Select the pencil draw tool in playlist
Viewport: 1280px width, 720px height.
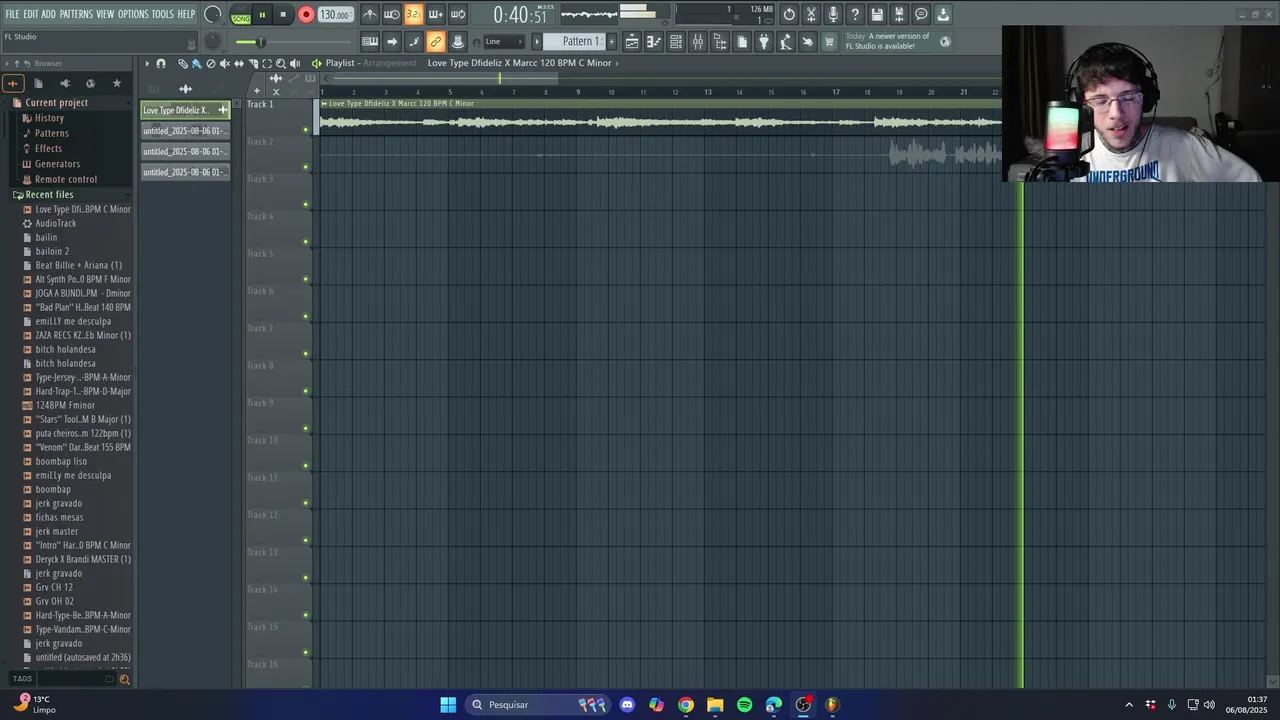pyautogui.click(x=183, y=63)
